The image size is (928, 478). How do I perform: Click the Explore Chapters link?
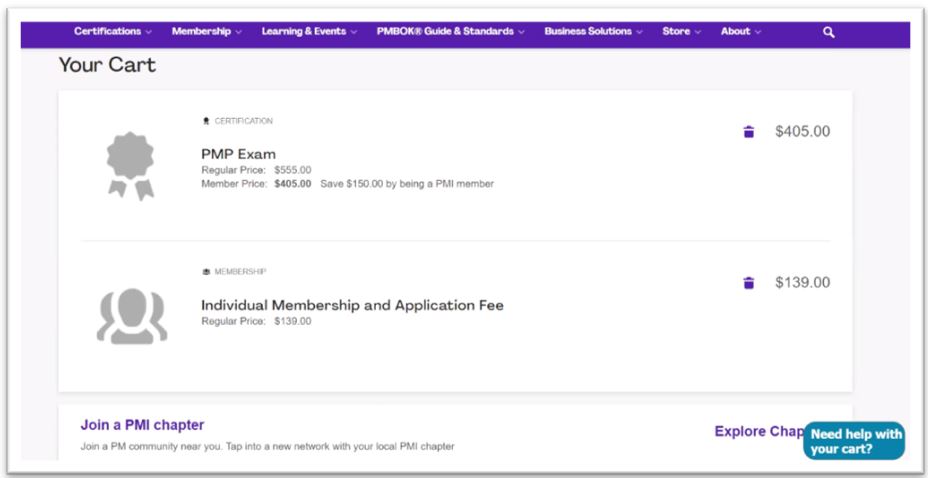(759, 431)
